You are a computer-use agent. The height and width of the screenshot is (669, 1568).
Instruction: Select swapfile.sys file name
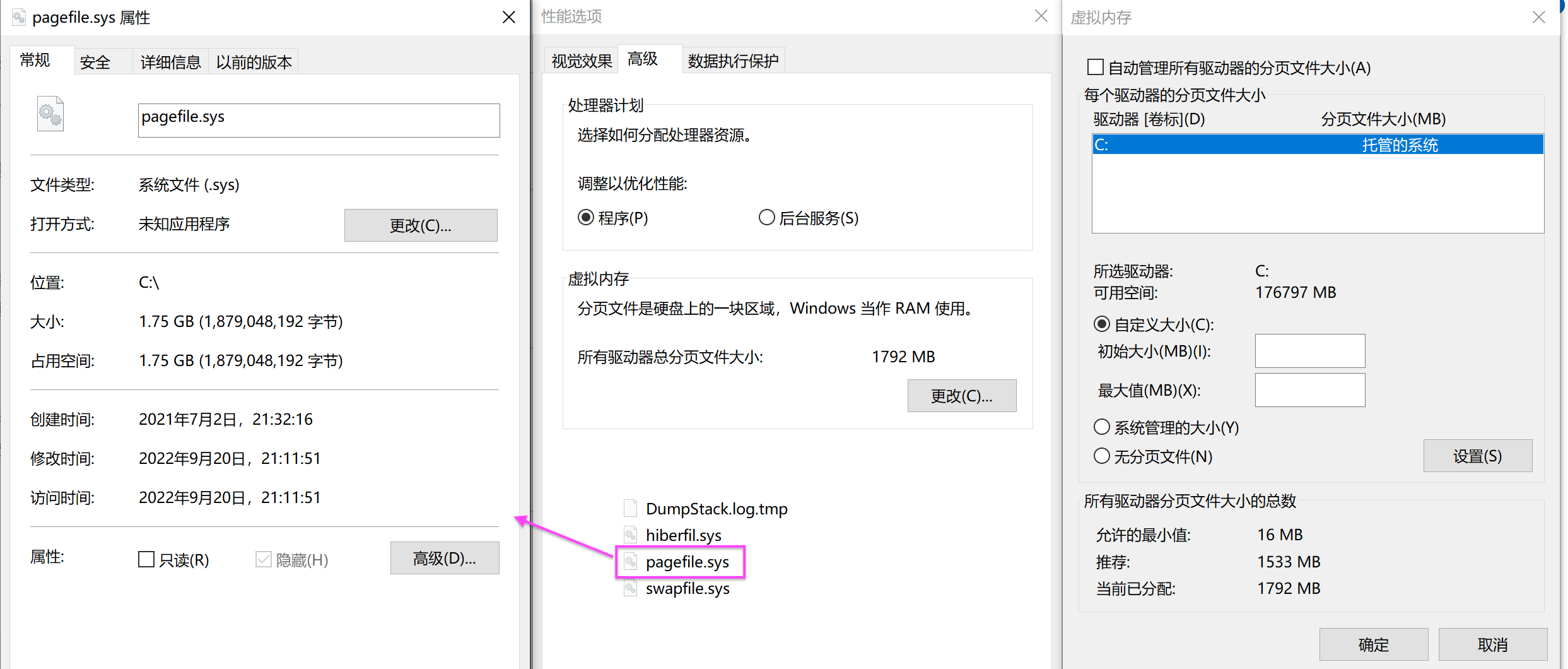687,588
